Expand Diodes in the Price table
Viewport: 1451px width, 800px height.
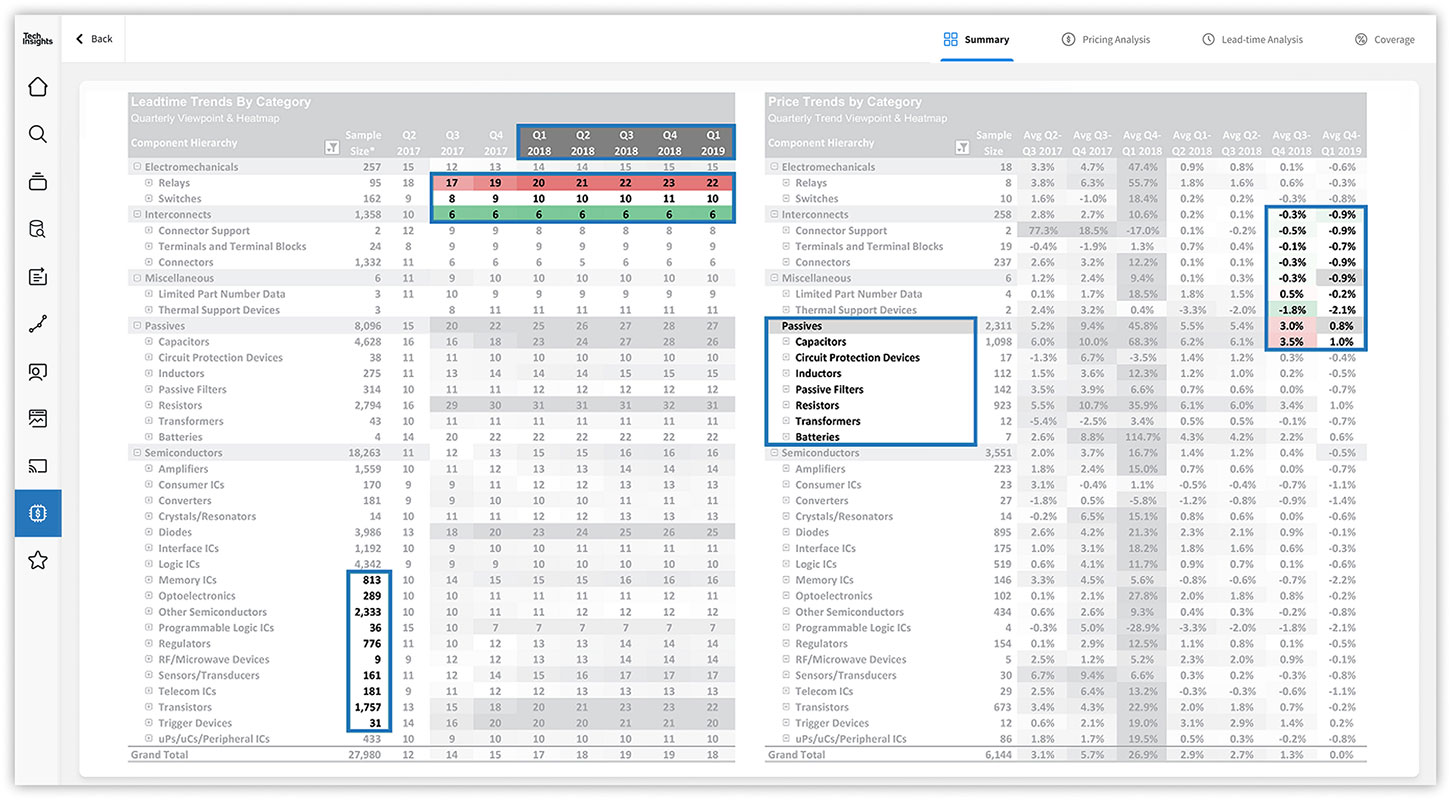click(786, 532)
